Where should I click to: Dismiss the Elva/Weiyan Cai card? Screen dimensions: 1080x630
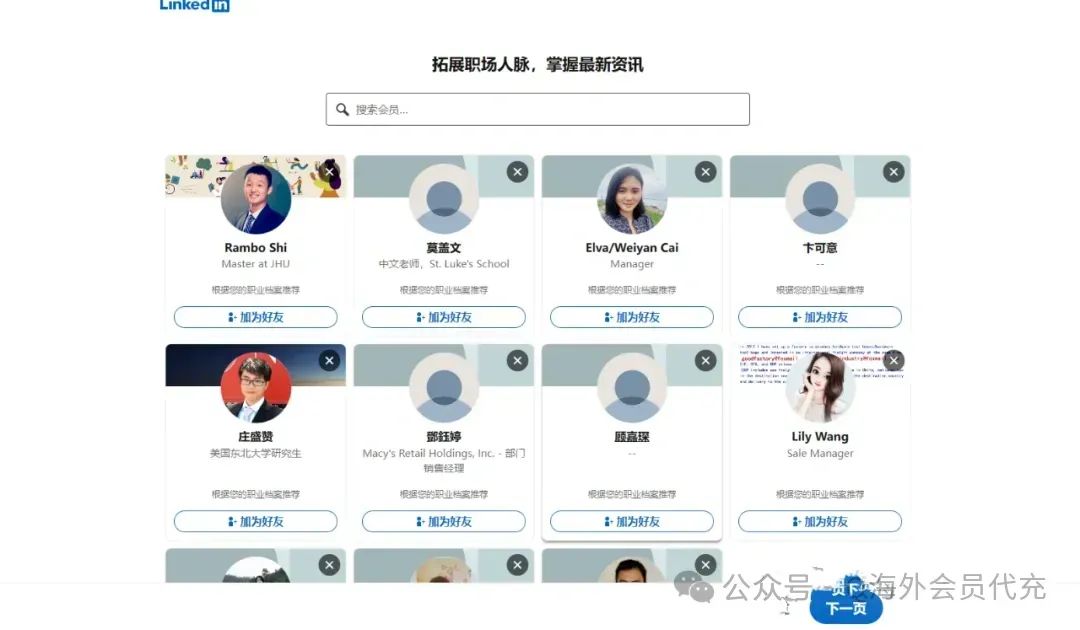click(705, 171)
